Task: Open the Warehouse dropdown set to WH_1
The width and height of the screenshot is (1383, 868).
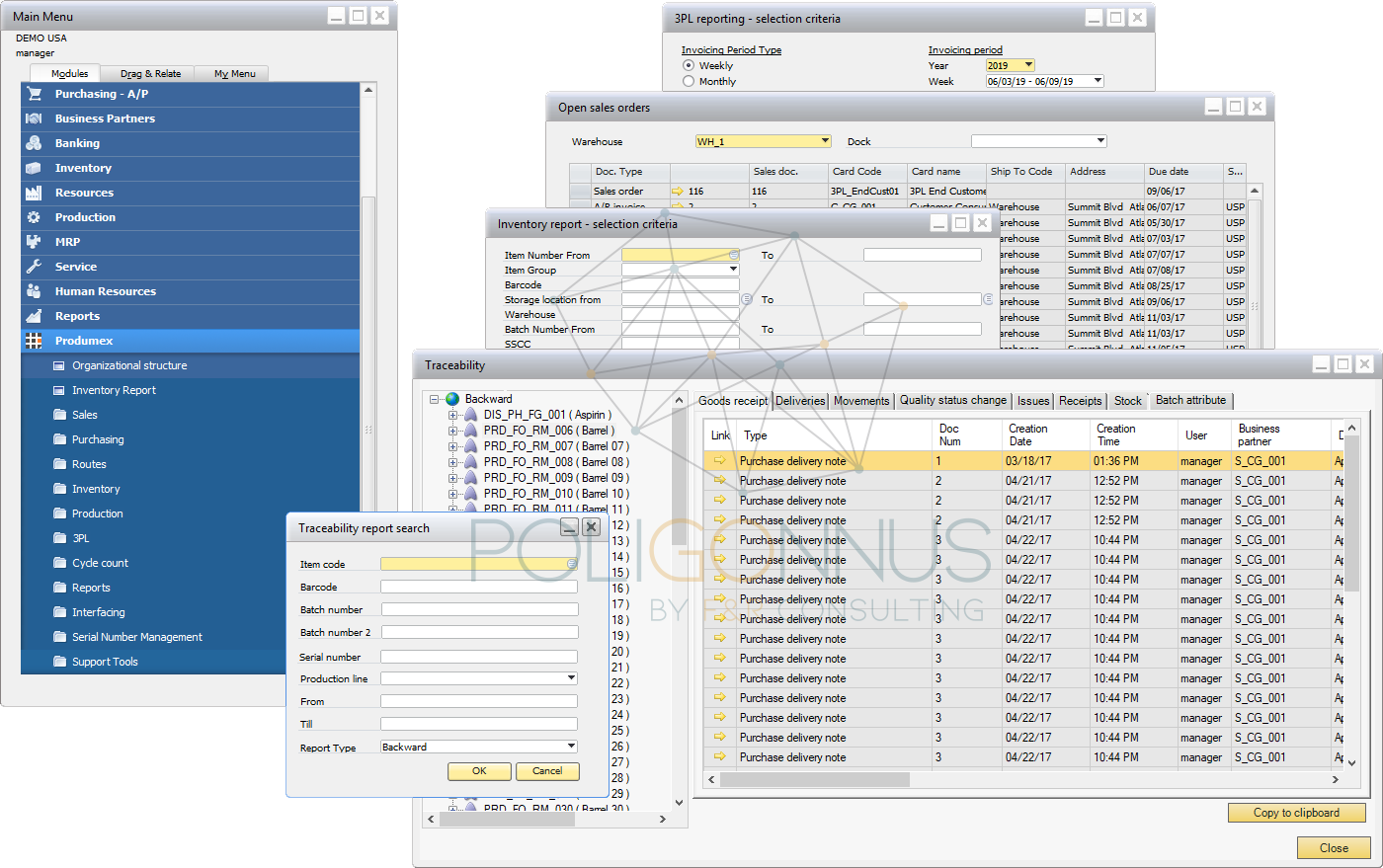Action: tap(827, 140)
